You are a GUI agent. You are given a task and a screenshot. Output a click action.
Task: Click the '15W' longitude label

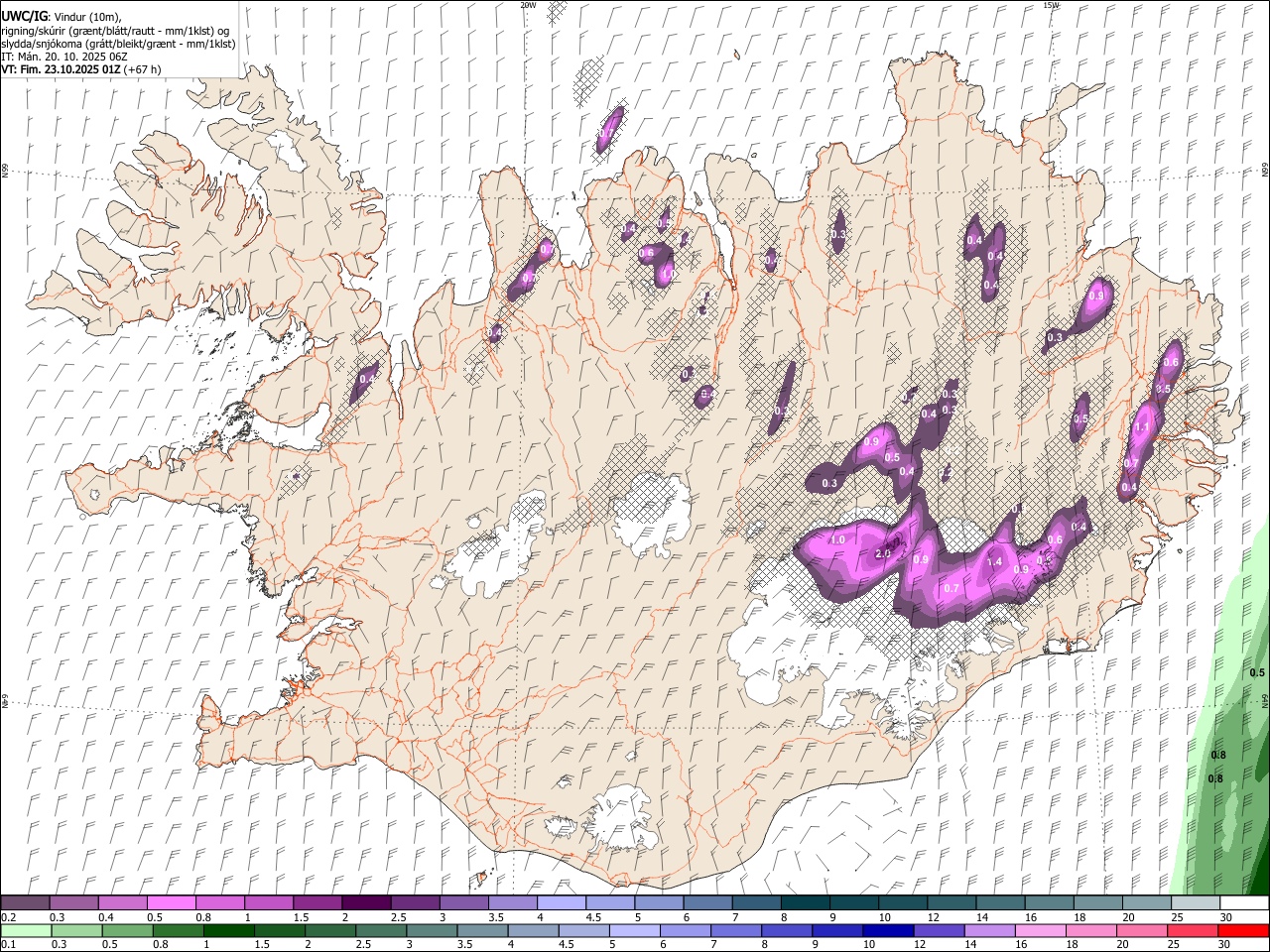[x=1052, y=5]
